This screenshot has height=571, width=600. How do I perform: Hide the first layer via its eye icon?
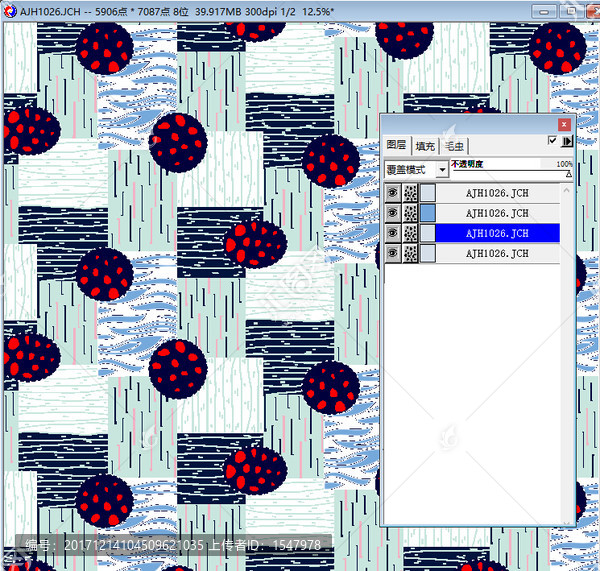click(393, 193)
